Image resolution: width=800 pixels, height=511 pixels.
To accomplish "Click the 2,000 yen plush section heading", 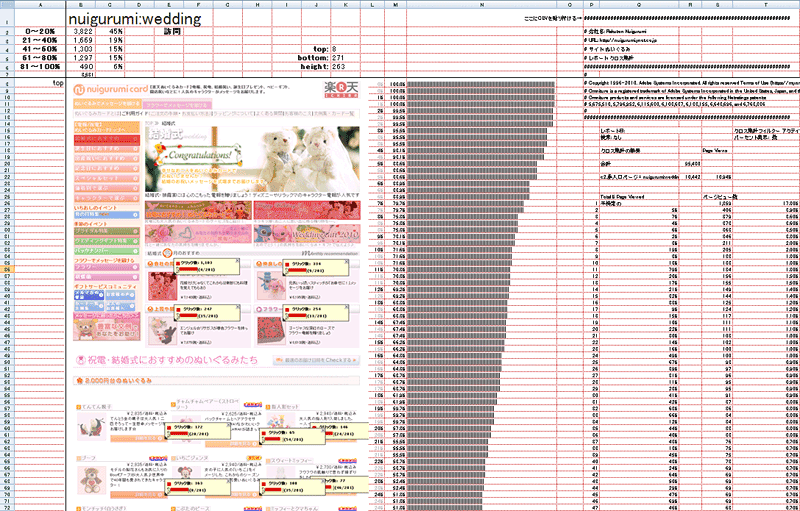I will 115,381.
